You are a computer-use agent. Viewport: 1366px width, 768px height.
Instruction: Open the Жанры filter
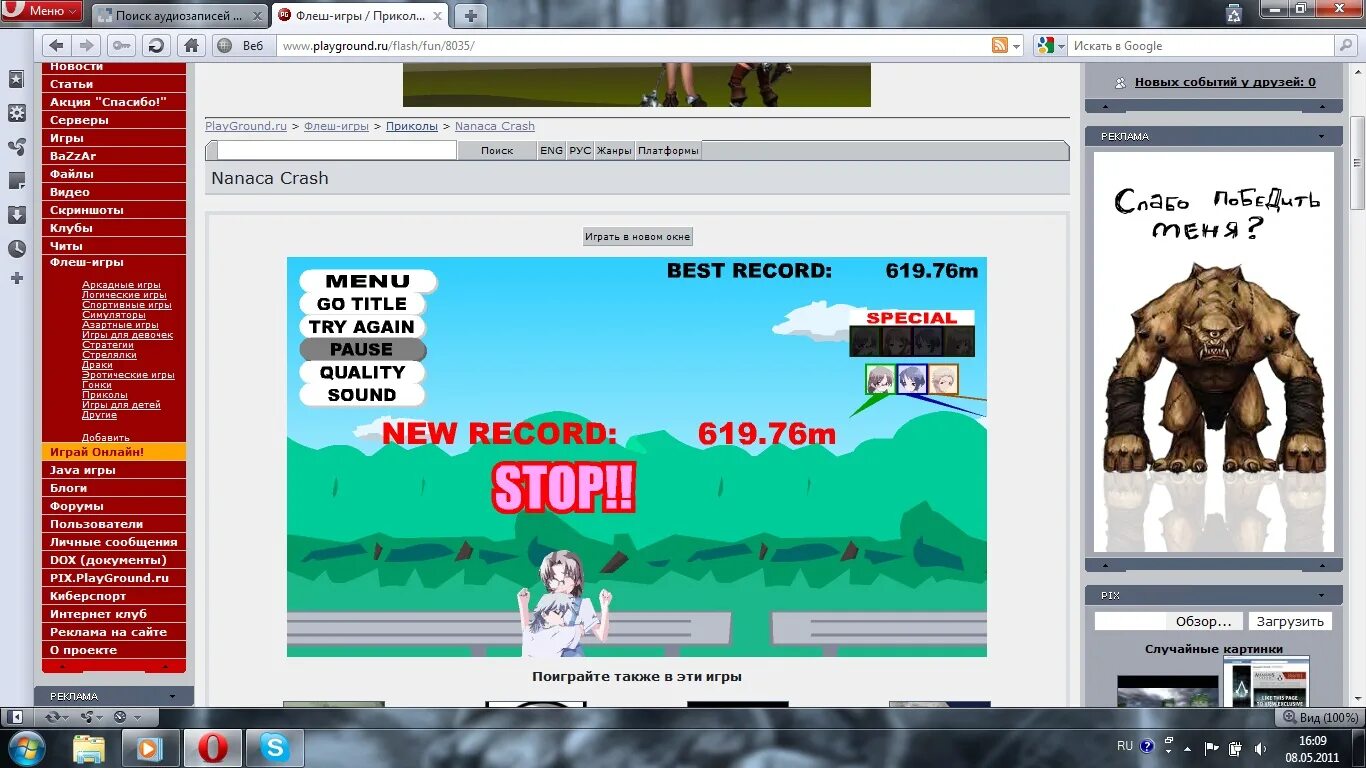point(614,151)
